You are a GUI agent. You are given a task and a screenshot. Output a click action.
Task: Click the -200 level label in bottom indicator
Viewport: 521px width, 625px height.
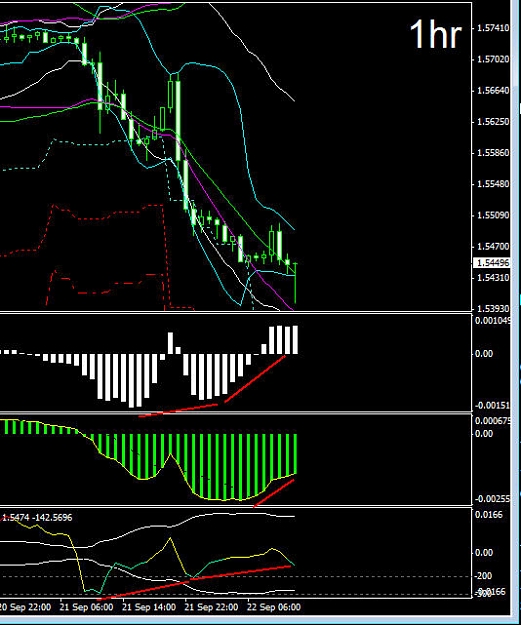(x=484, y=576)
